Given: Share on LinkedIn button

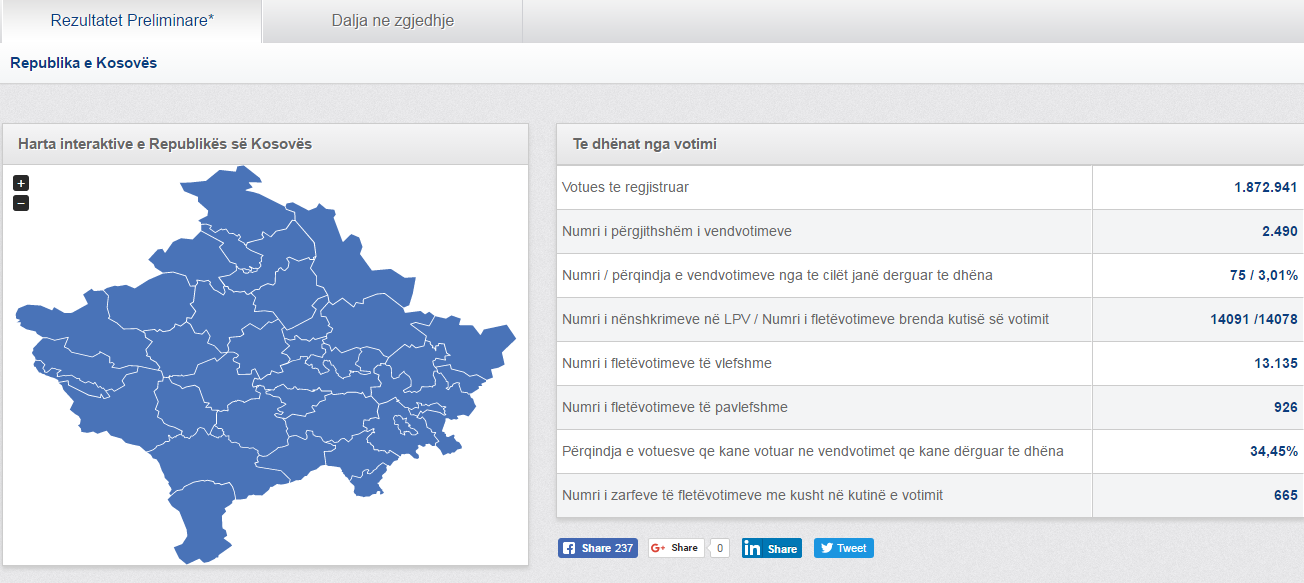Looking at the screenshot, I should tap(772, 548).
